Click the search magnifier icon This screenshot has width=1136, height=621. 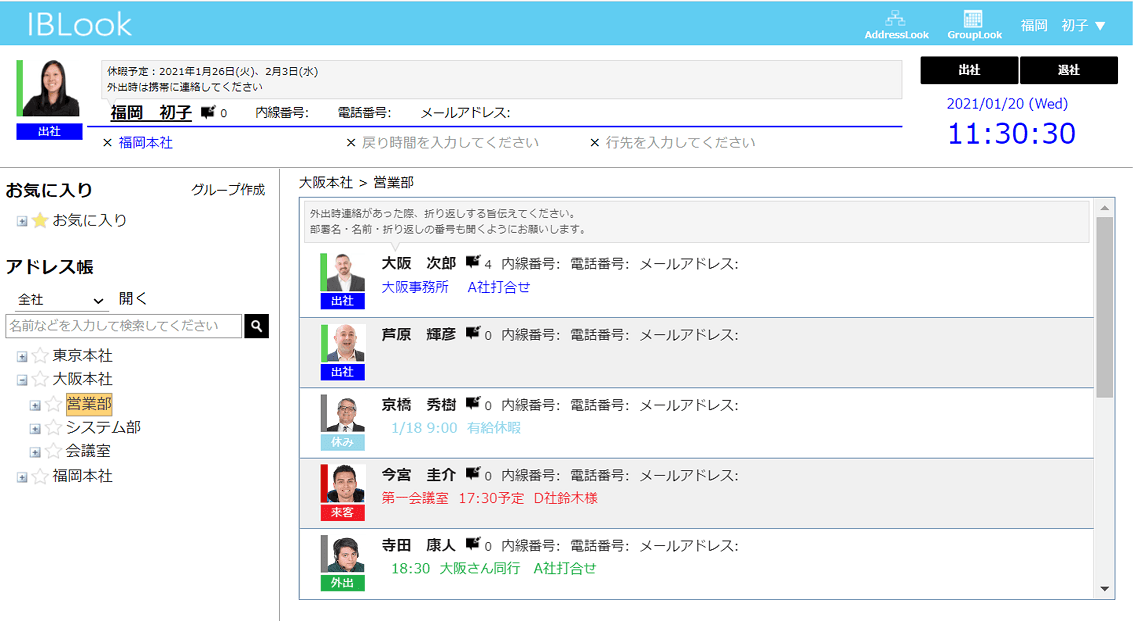[x=257, y=325]
